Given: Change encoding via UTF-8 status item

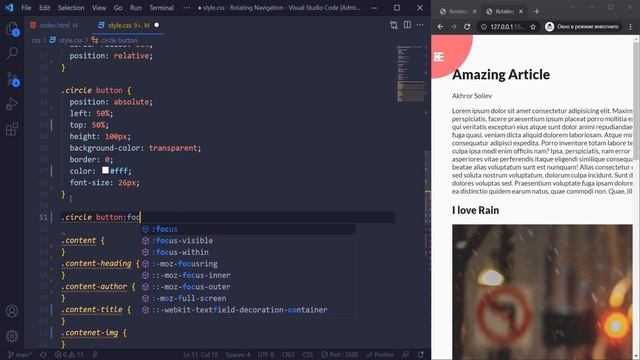Looking at the screenshot, I should click(x=266, y=355).
